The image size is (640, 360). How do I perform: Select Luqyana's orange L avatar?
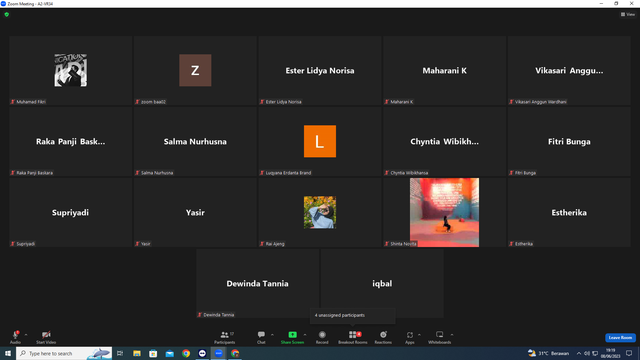[x=320, y=141]
